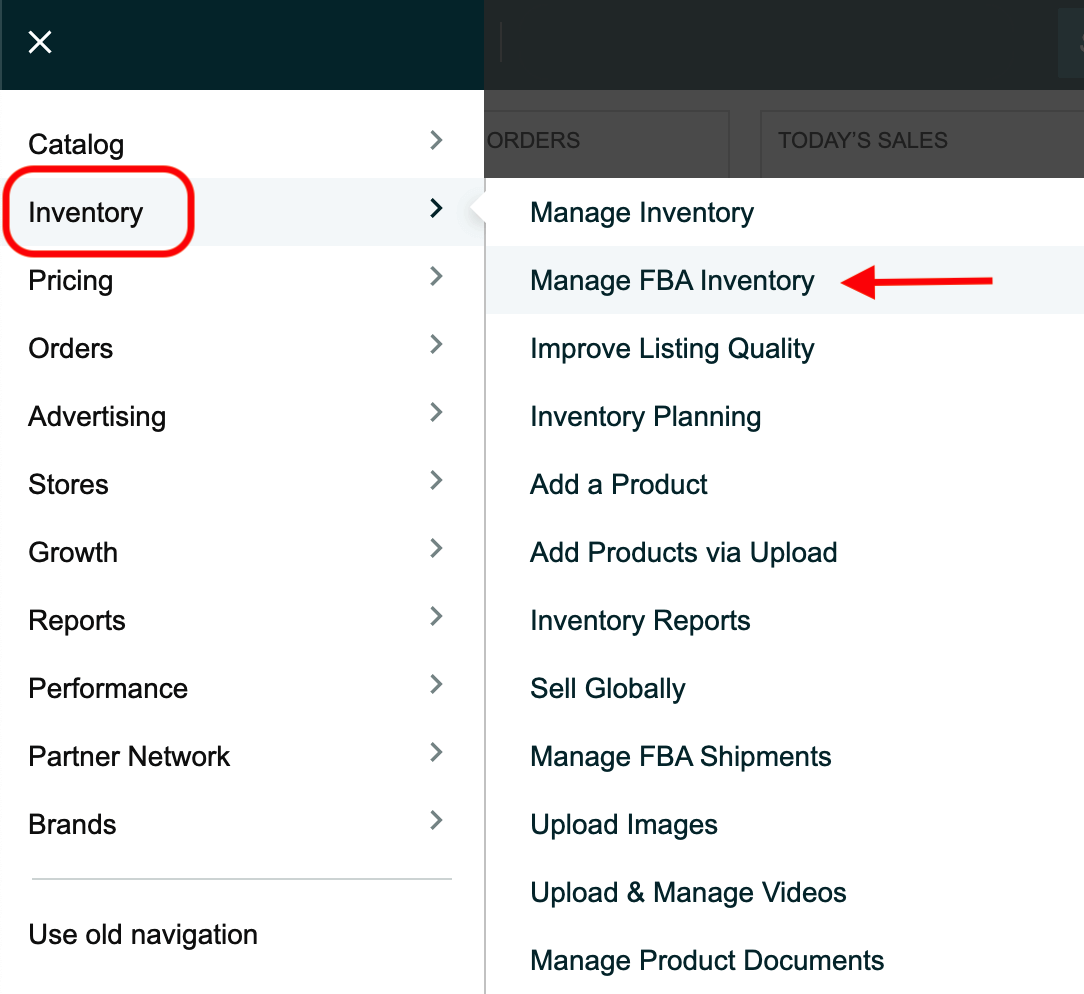Image resolution: width=1084 pixels, height=994 pixels.
Task: Open the Performance menu item
Action: (x=108, y=688)
